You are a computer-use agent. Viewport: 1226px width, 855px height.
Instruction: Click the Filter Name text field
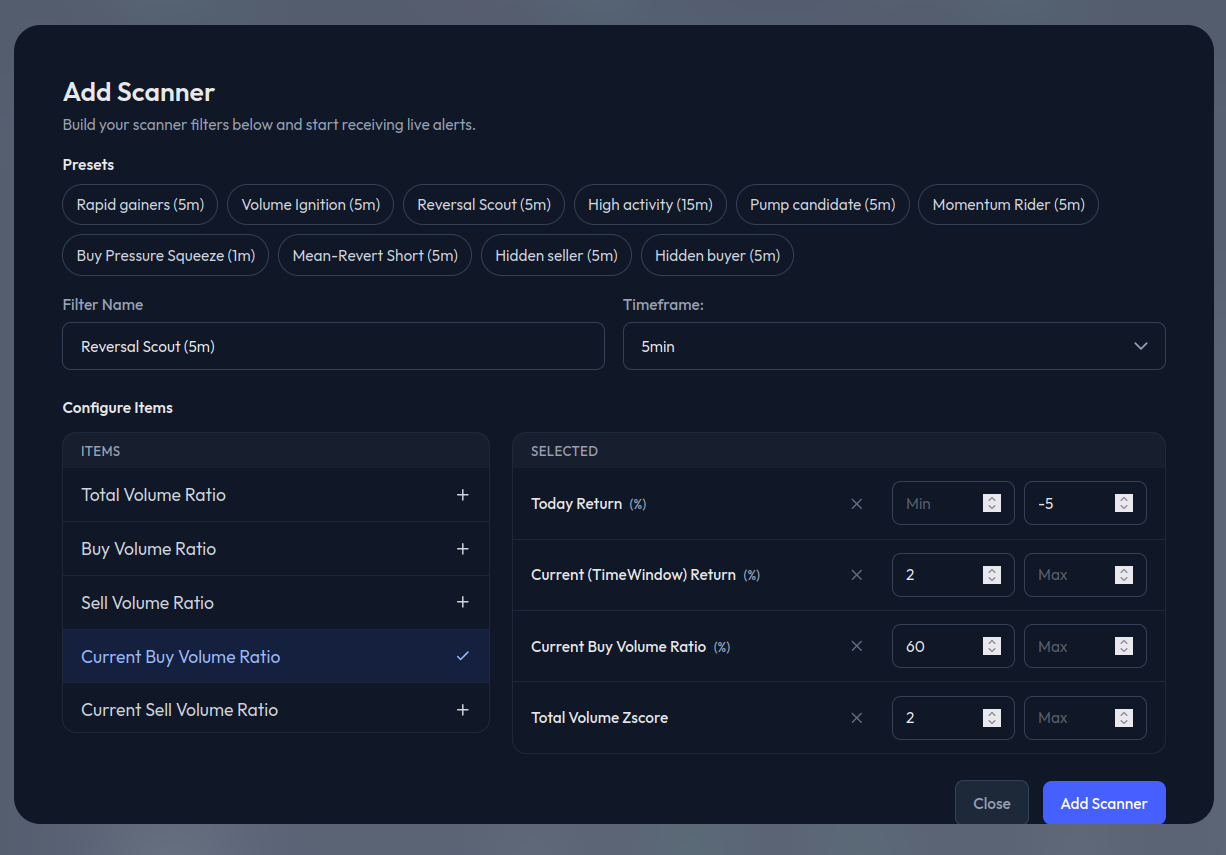[333, 346]
